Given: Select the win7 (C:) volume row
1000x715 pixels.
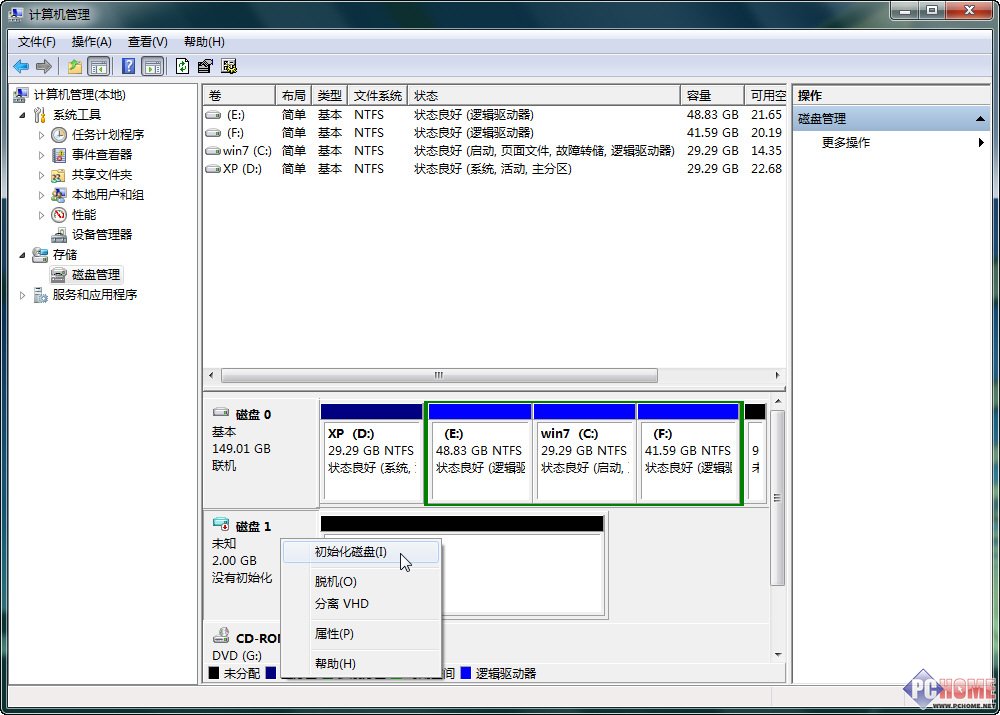Looking at the screenshot, I should click(494, 151).
